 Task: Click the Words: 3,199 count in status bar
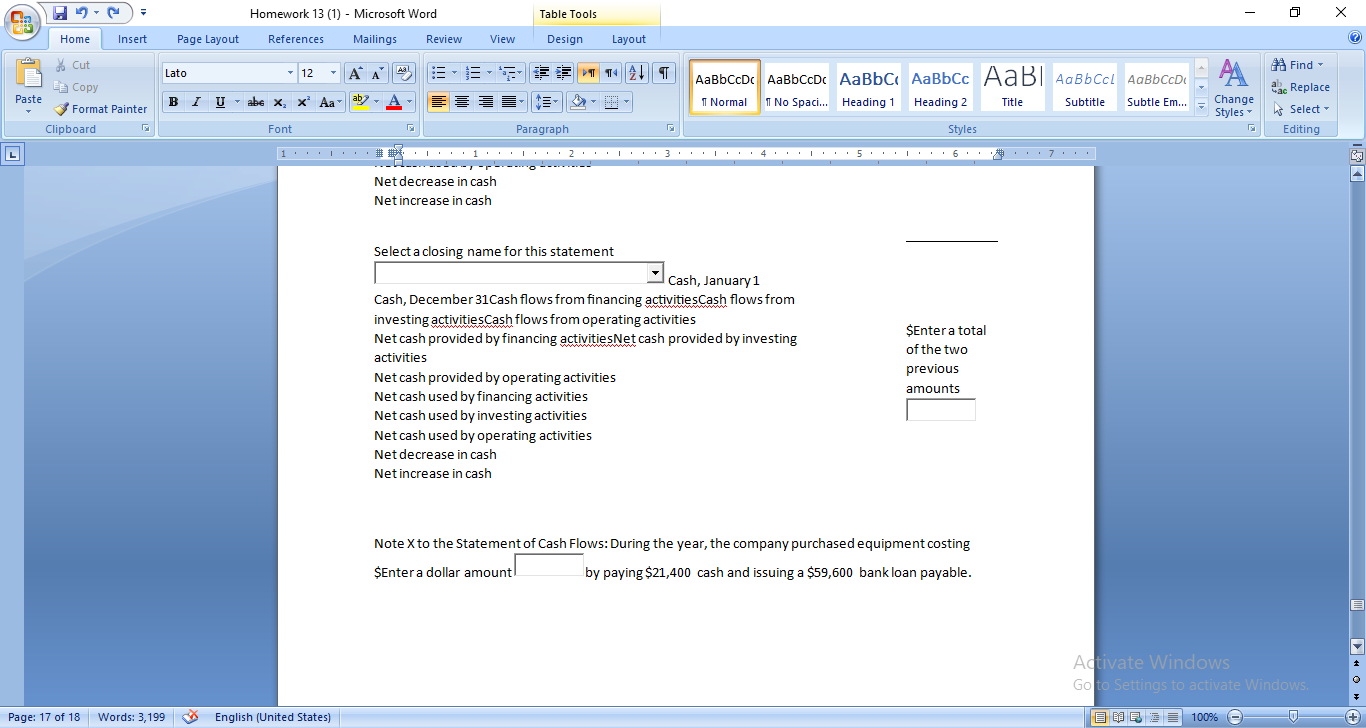point(130,717)
